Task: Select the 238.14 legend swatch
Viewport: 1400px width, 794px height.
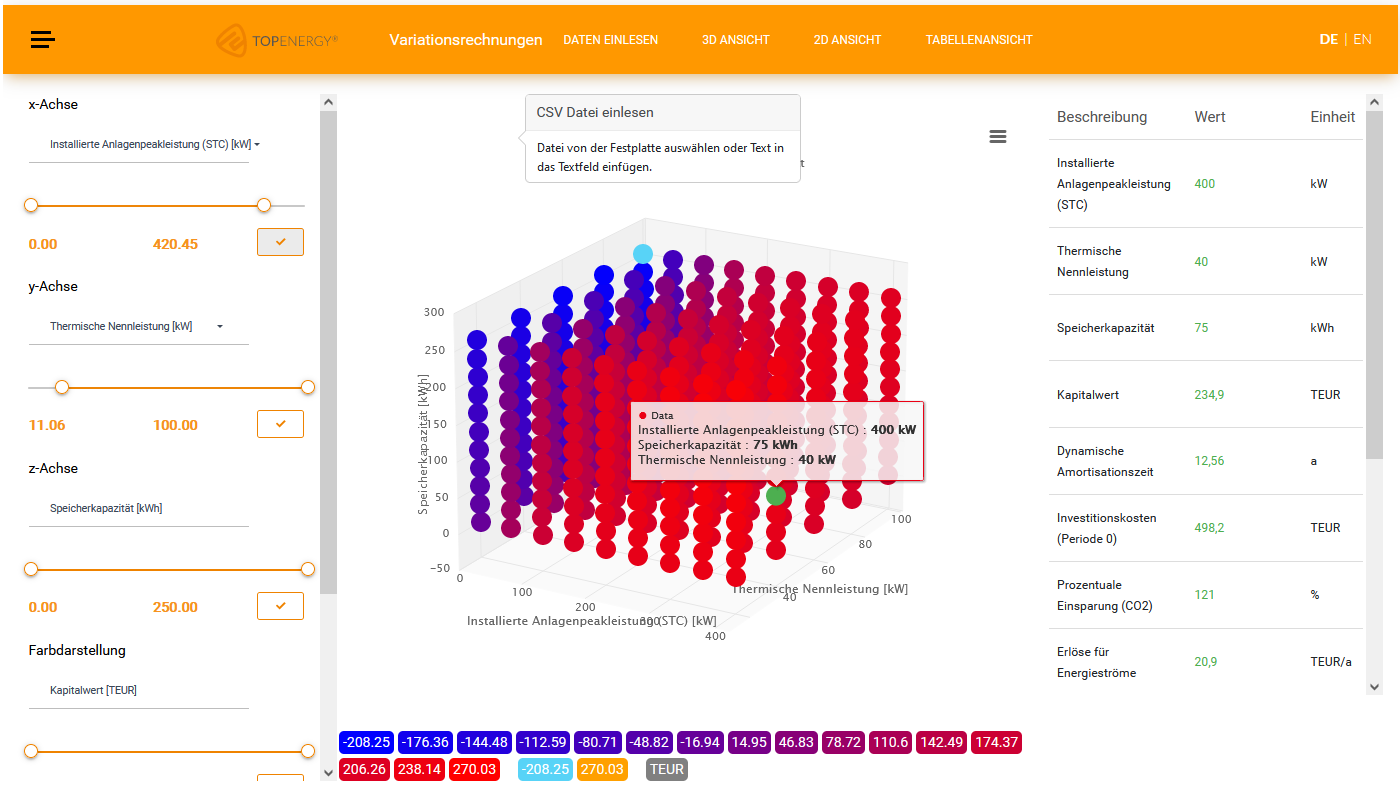Action: 420,769
